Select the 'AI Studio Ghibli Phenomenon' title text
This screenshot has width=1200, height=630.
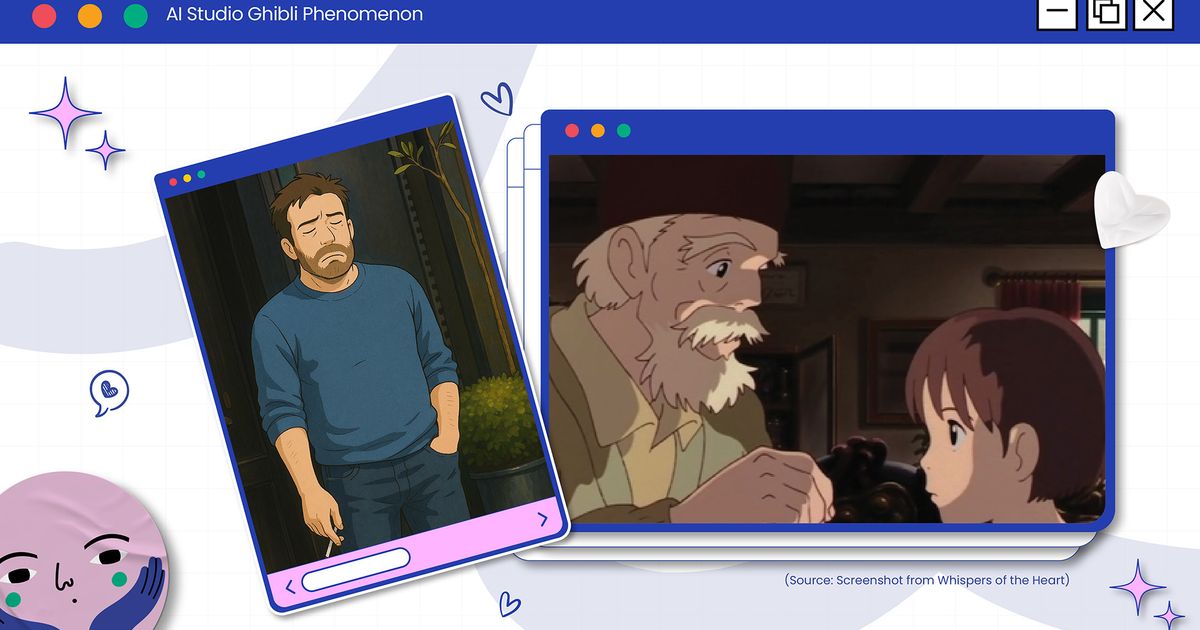click(294, 15)
